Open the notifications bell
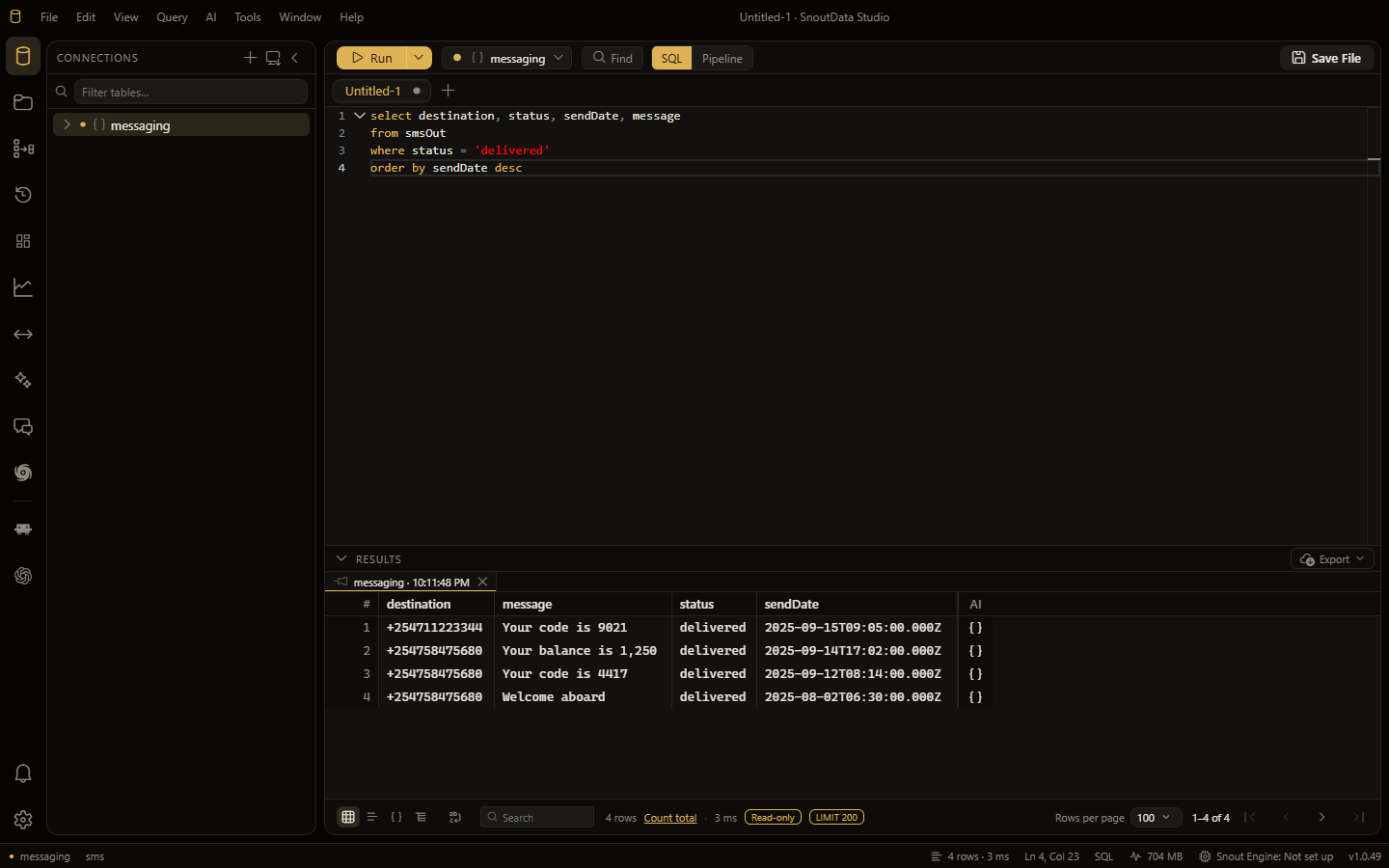This screenshot has height=868, width=1389. 23,773
